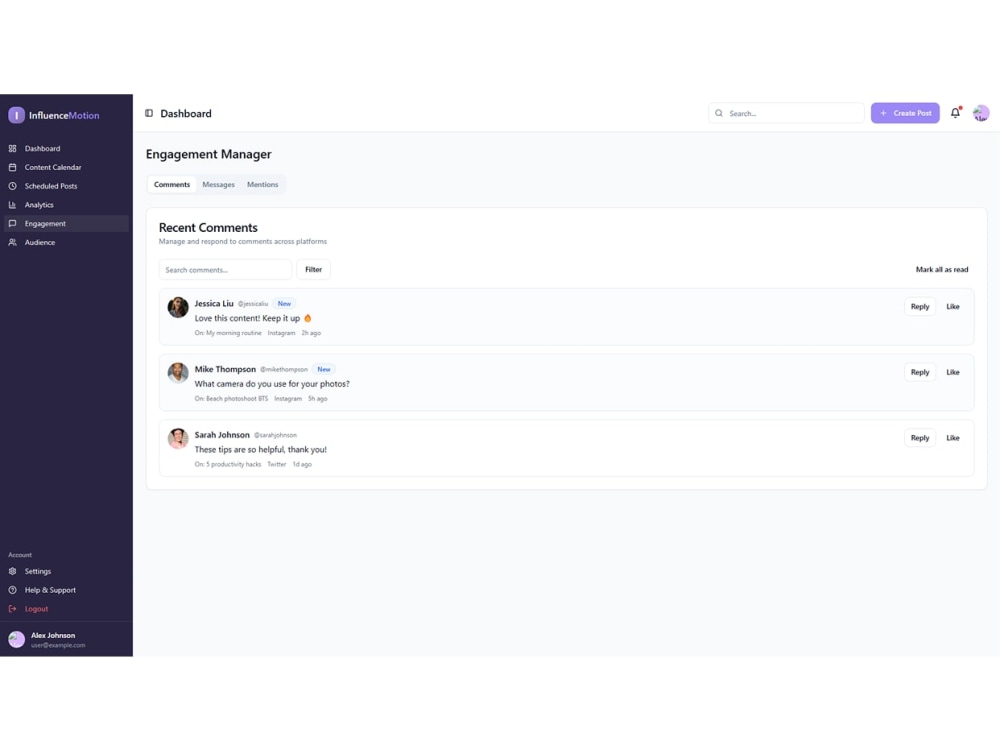Click the @sarahjohnson handle
1000x750 pixels.
(x=276, y=436)
